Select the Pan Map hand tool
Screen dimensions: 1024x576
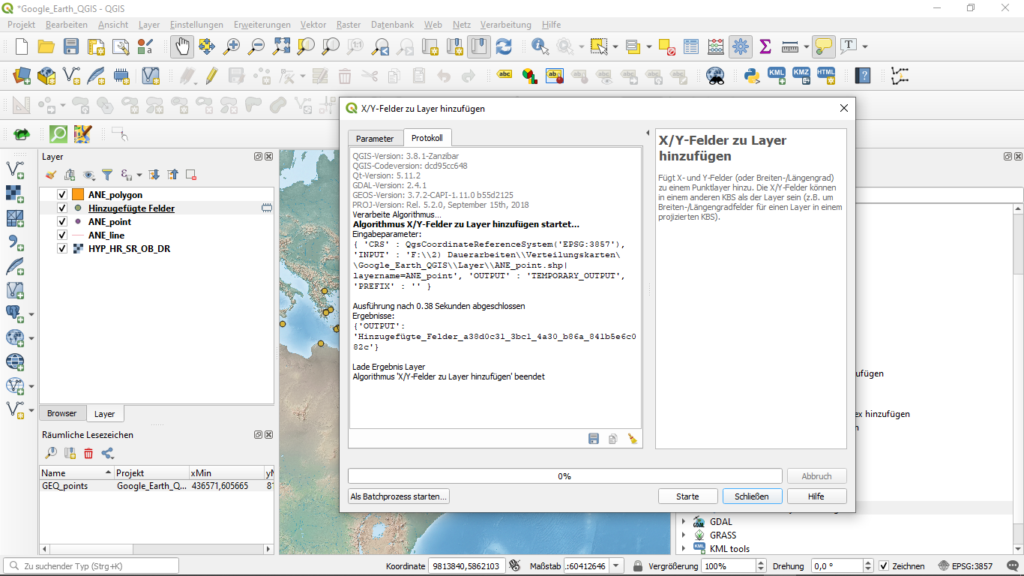point(182,46)
